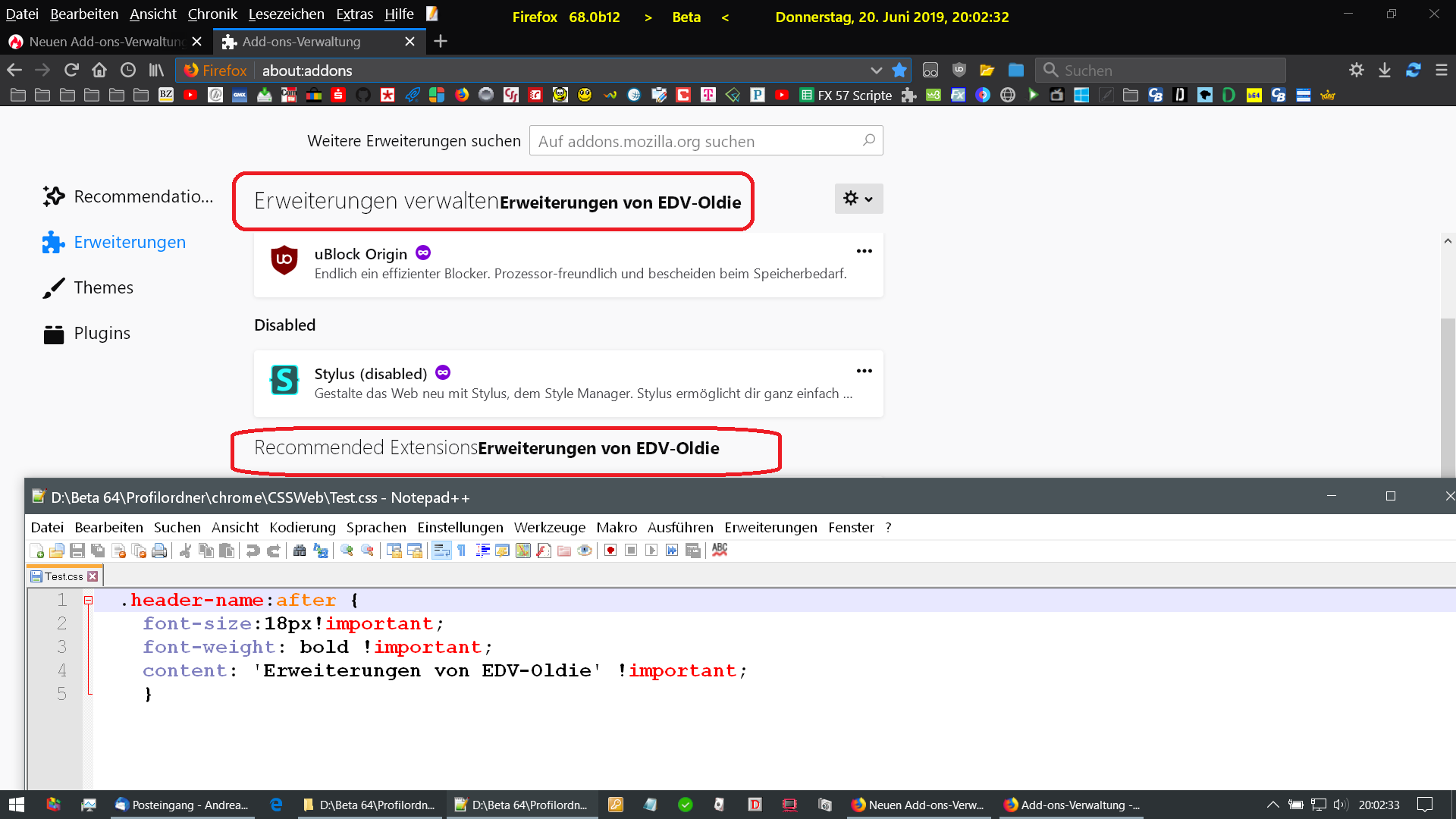Click the Notepad++ Find binoculars icon
Viewport: 1456px width, 819px height.
tap(300, 551)
